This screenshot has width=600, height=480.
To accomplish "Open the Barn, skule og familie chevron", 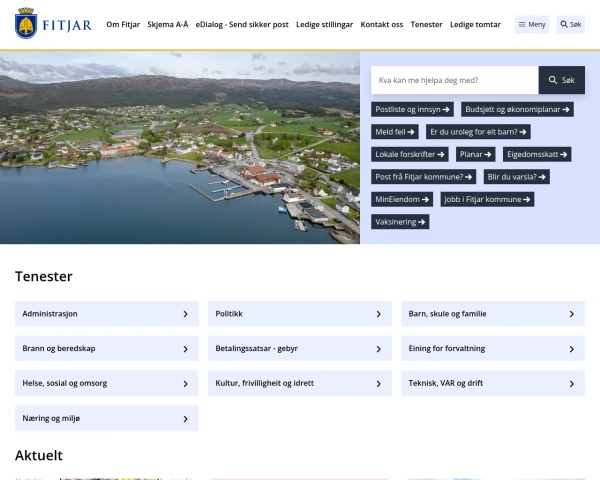I will [571, 314].
